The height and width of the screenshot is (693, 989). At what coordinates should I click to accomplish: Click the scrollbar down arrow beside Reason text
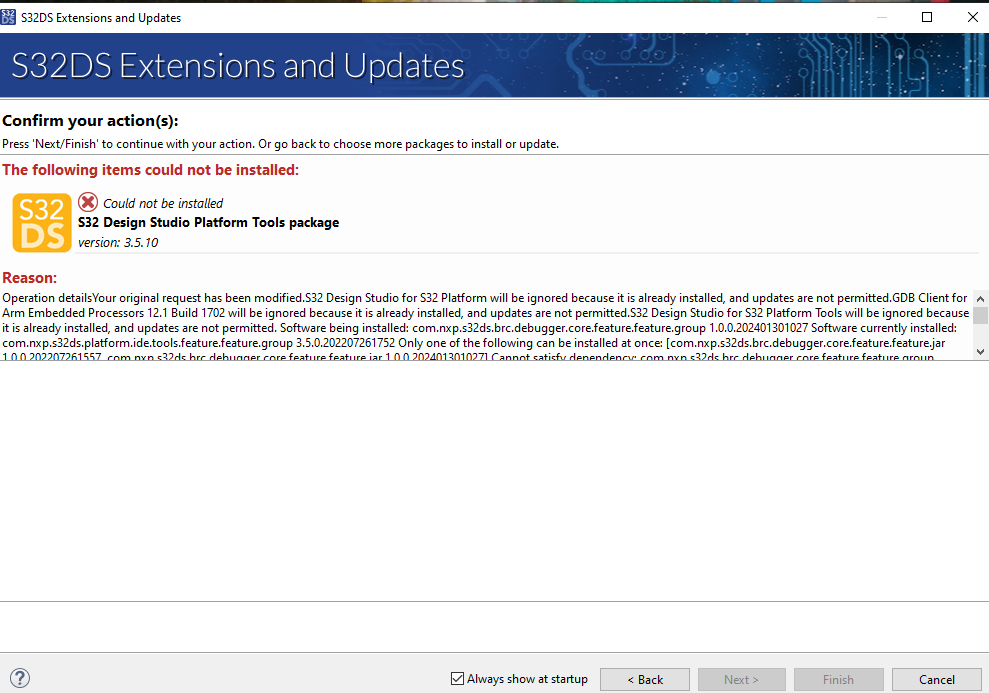981,351
